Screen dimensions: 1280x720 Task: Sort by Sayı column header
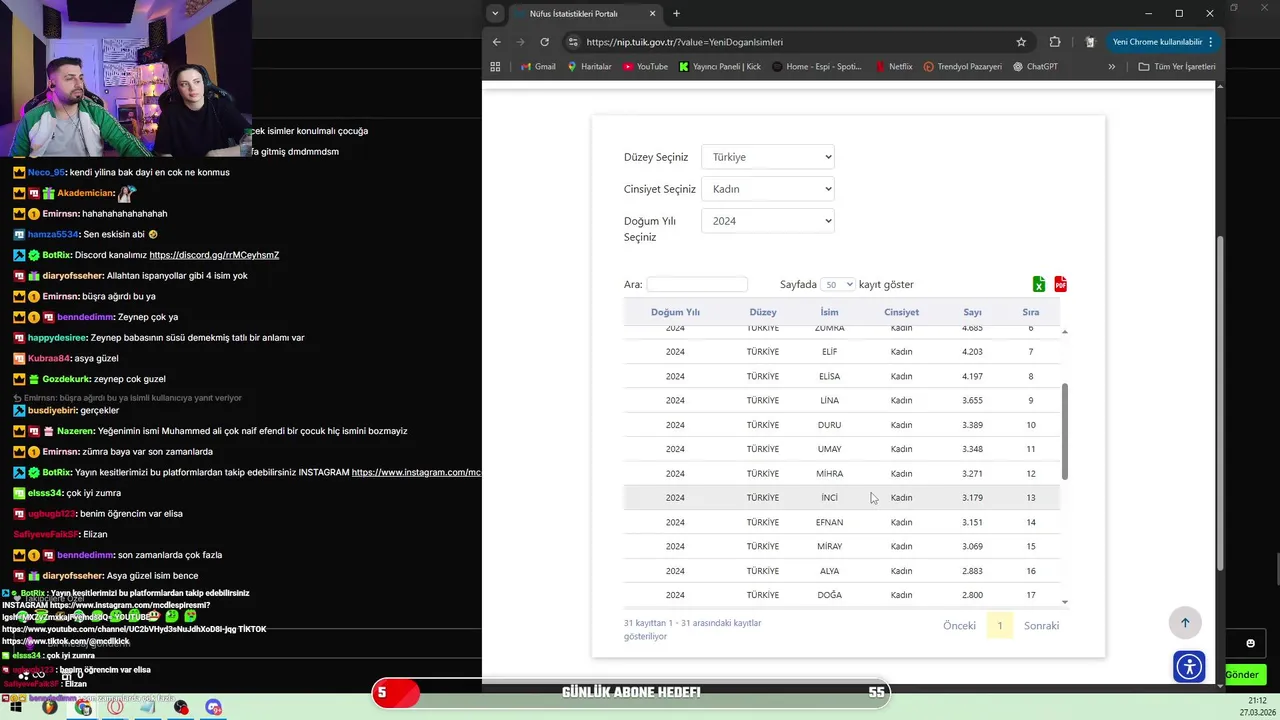point(972,312)
